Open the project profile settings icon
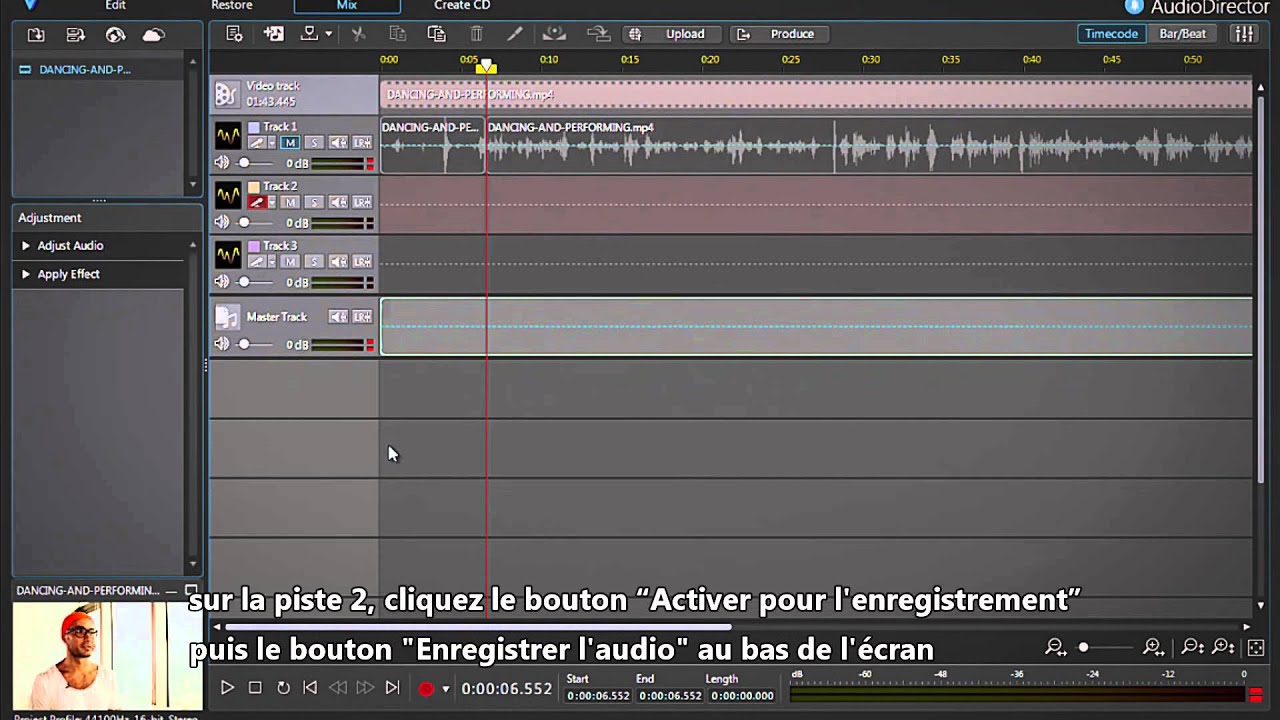The width and height of the screenshot is (1280, 720). (x=234, y=34)
